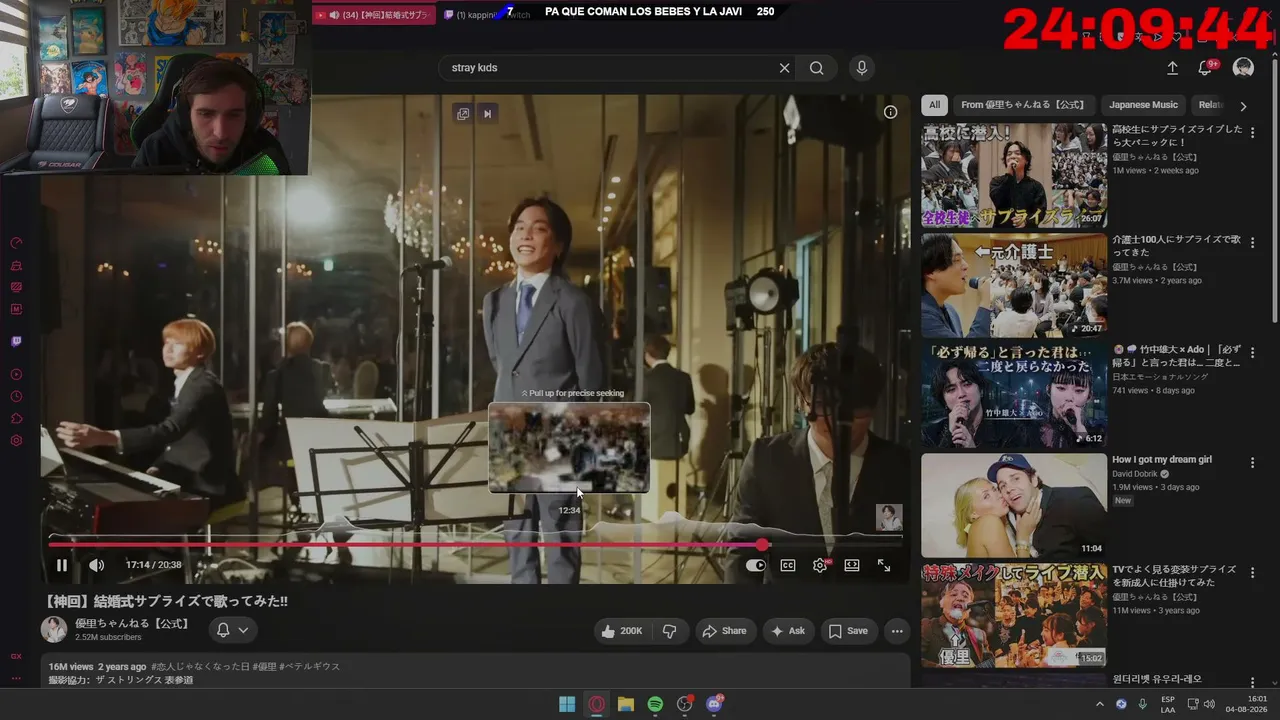1280x720 pixels.
Task: Toggle the autoplay switch in the player
Action: tap(756, 565)
